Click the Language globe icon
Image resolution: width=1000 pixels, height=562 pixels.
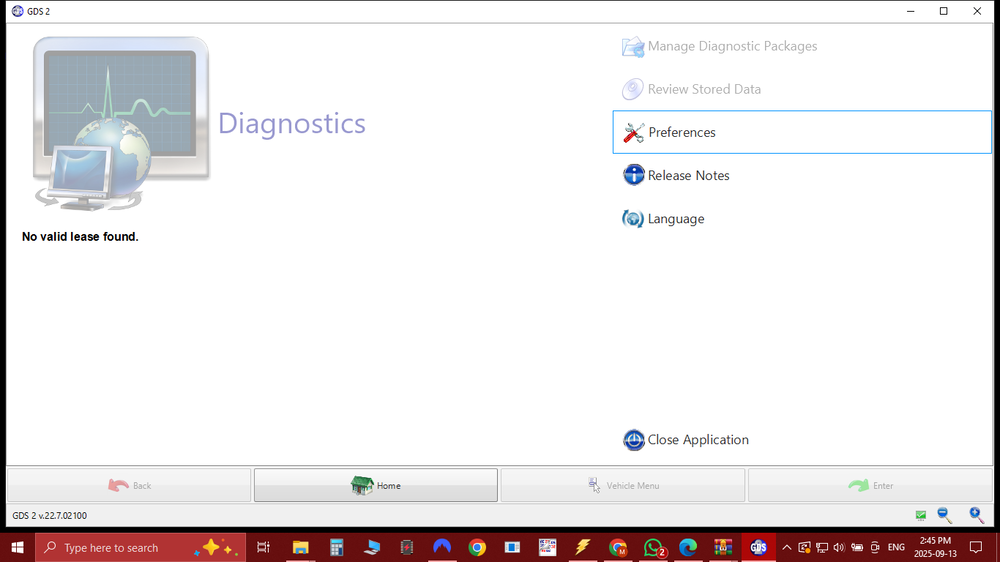pos(633,219)
